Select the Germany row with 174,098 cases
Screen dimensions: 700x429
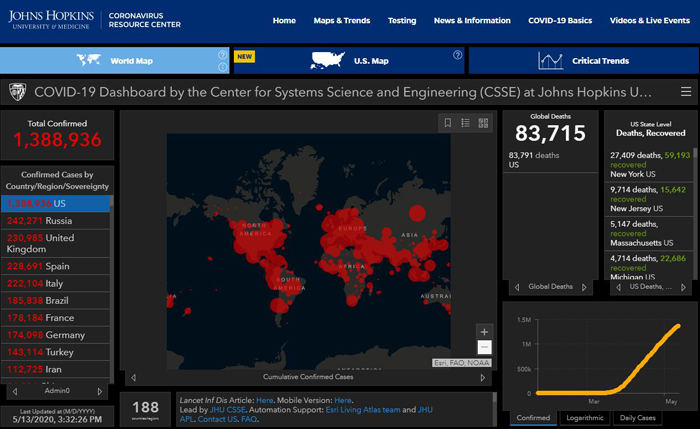55,335
